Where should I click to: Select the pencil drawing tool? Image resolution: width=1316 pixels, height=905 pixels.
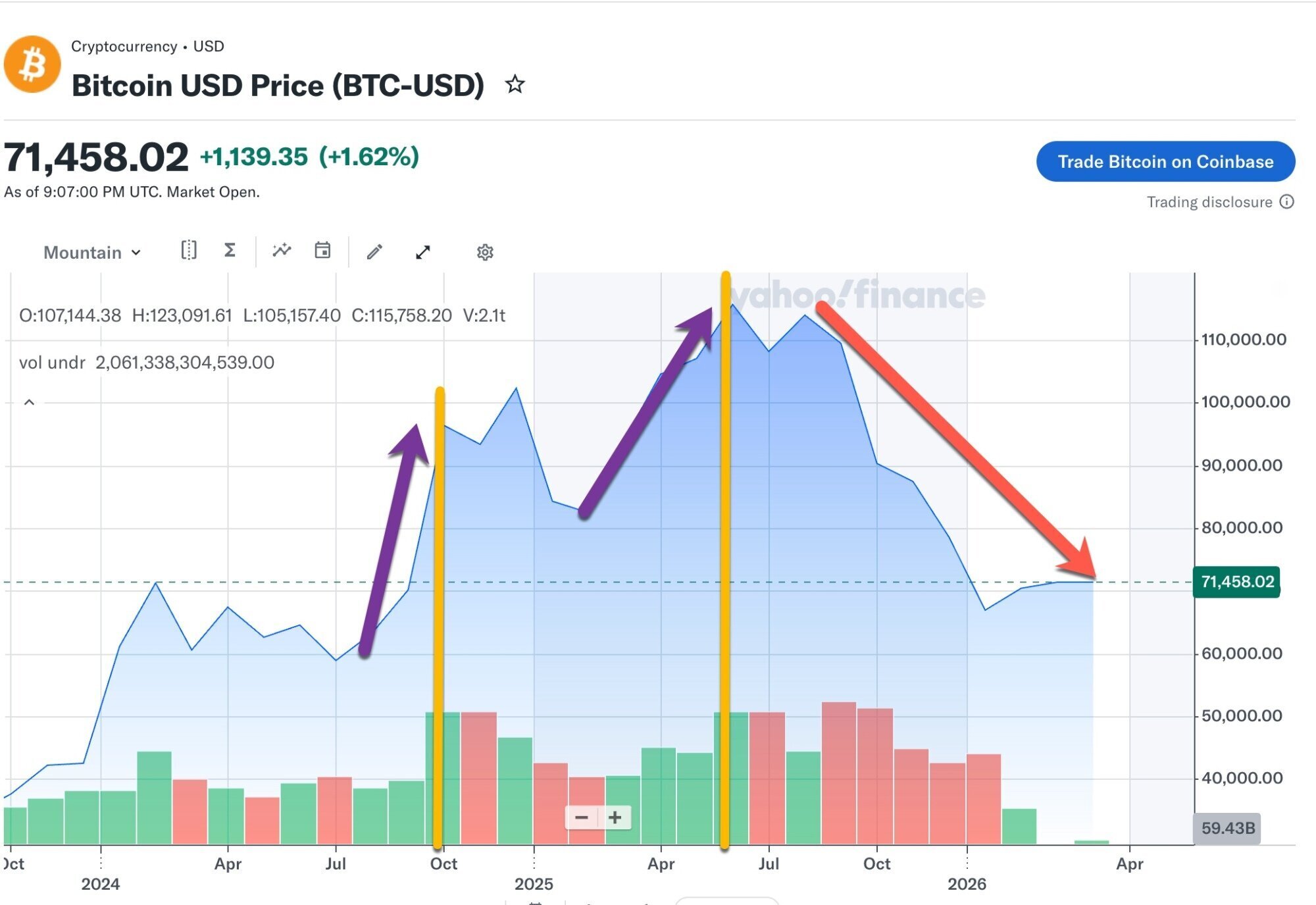point(374,252)
